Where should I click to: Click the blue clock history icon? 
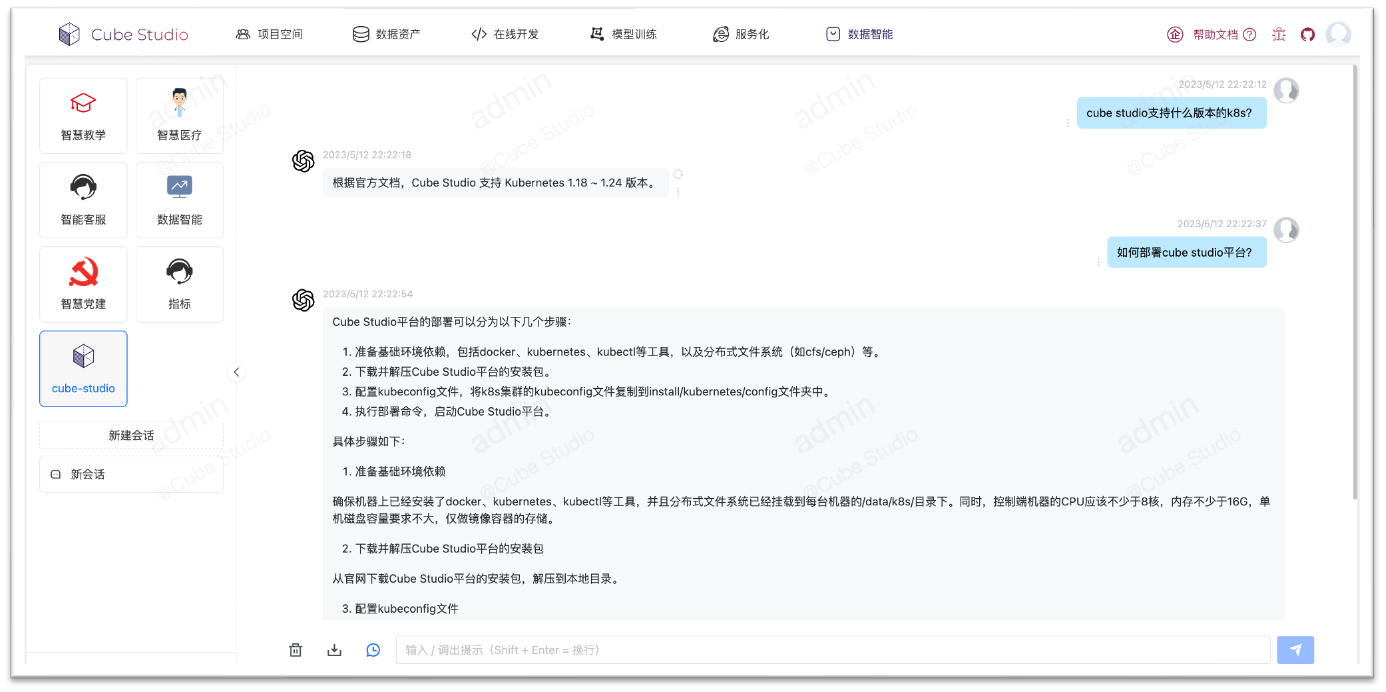(373, 650)
